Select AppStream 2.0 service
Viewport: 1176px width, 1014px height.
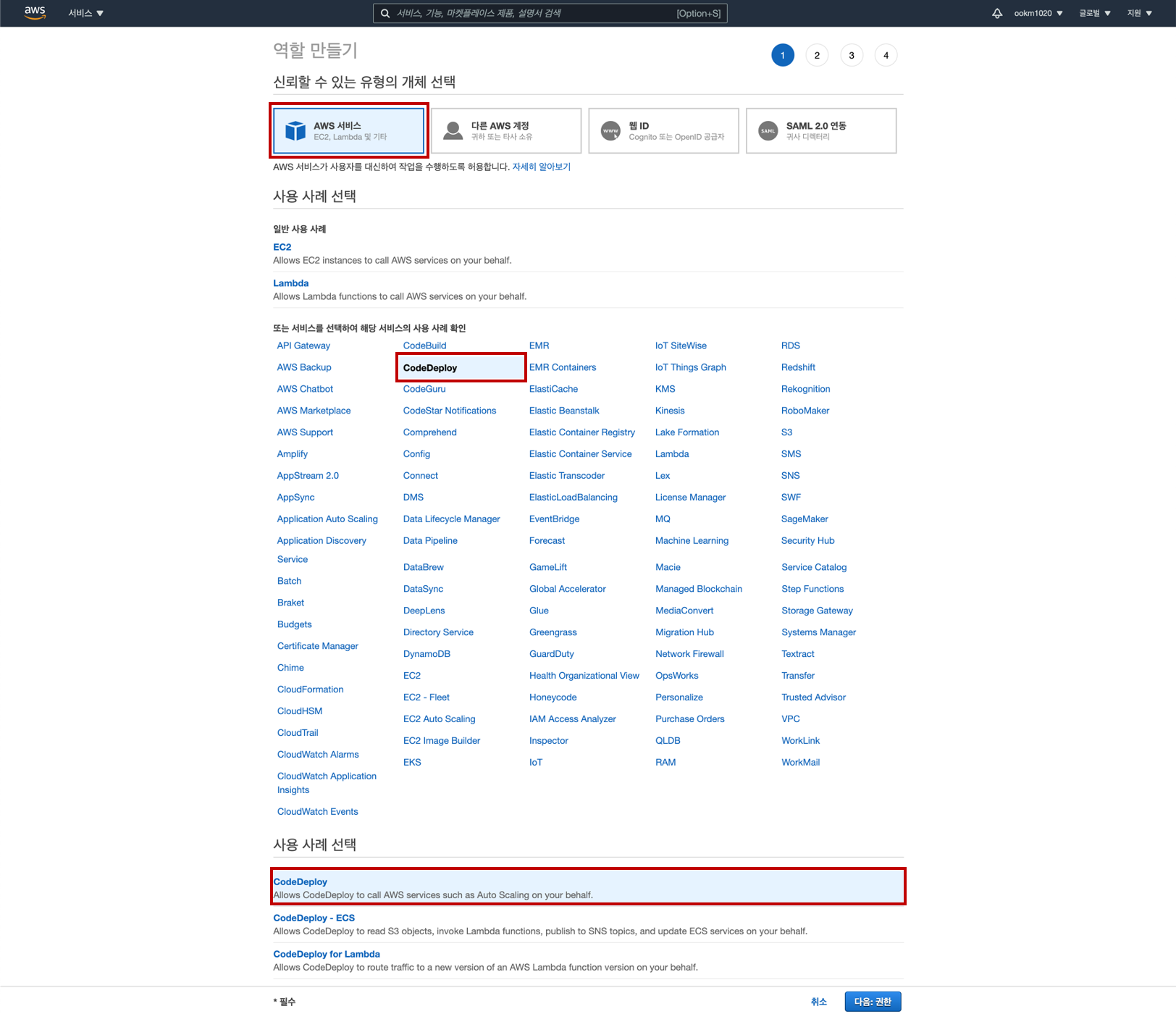(308, 476)
